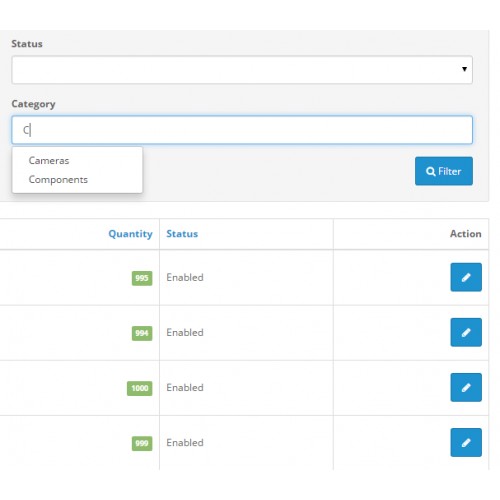The width and height of the screenshot is (500, 500).
Task: Focus the Category input field
Action: [242, 130]
